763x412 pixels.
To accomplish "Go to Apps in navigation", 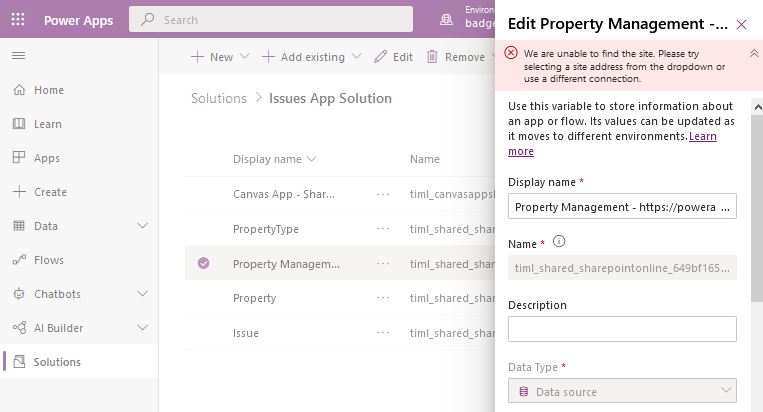I will 47,158.
